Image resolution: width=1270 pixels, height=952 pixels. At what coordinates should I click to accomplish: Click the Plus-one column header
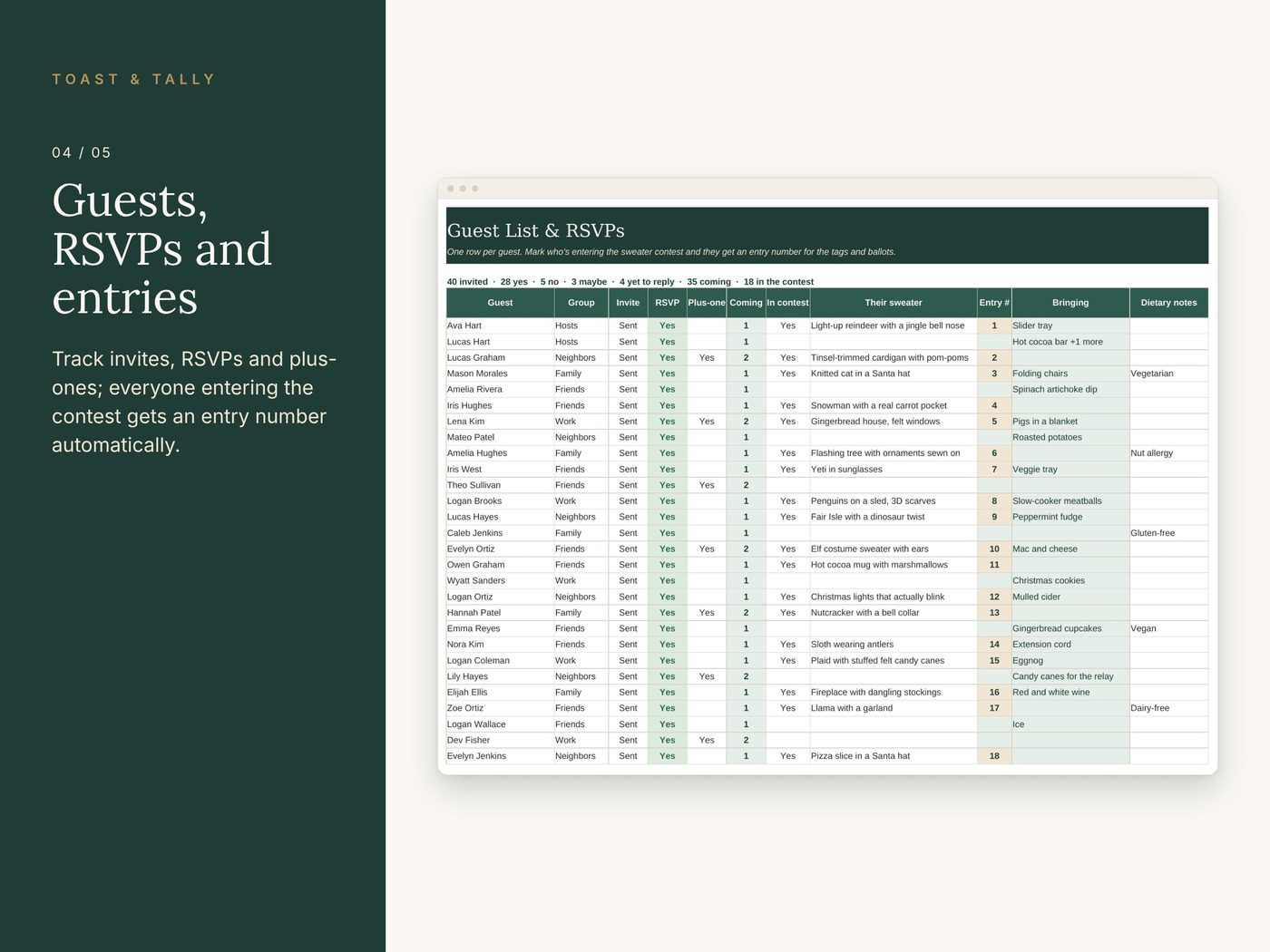point(707,303)
